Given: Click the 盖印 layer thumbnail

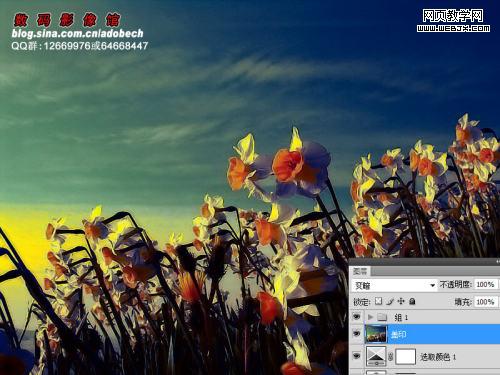Looking at the screenshot, I should [376, 334].
